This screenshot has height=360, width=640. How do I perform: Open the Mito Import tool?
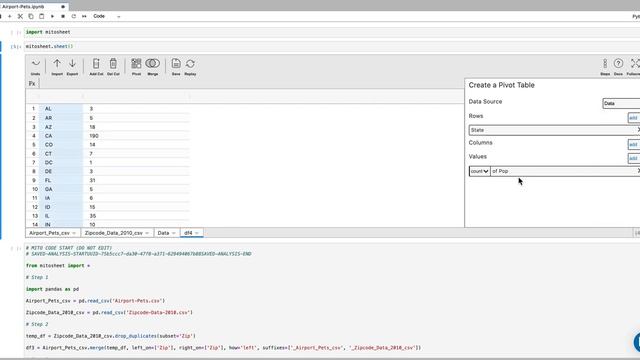coord(57,67)
